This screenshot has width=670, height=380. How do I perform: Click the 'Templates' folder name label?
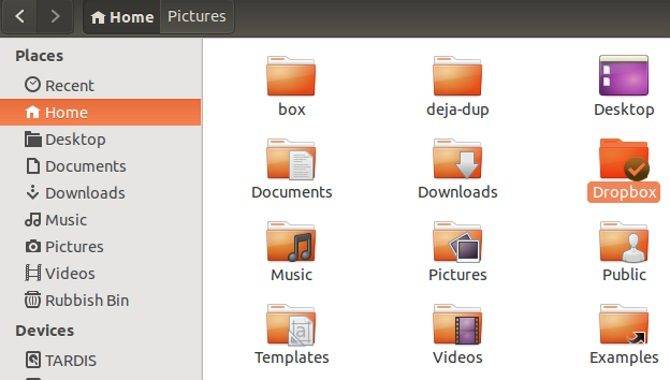point(292,358)
